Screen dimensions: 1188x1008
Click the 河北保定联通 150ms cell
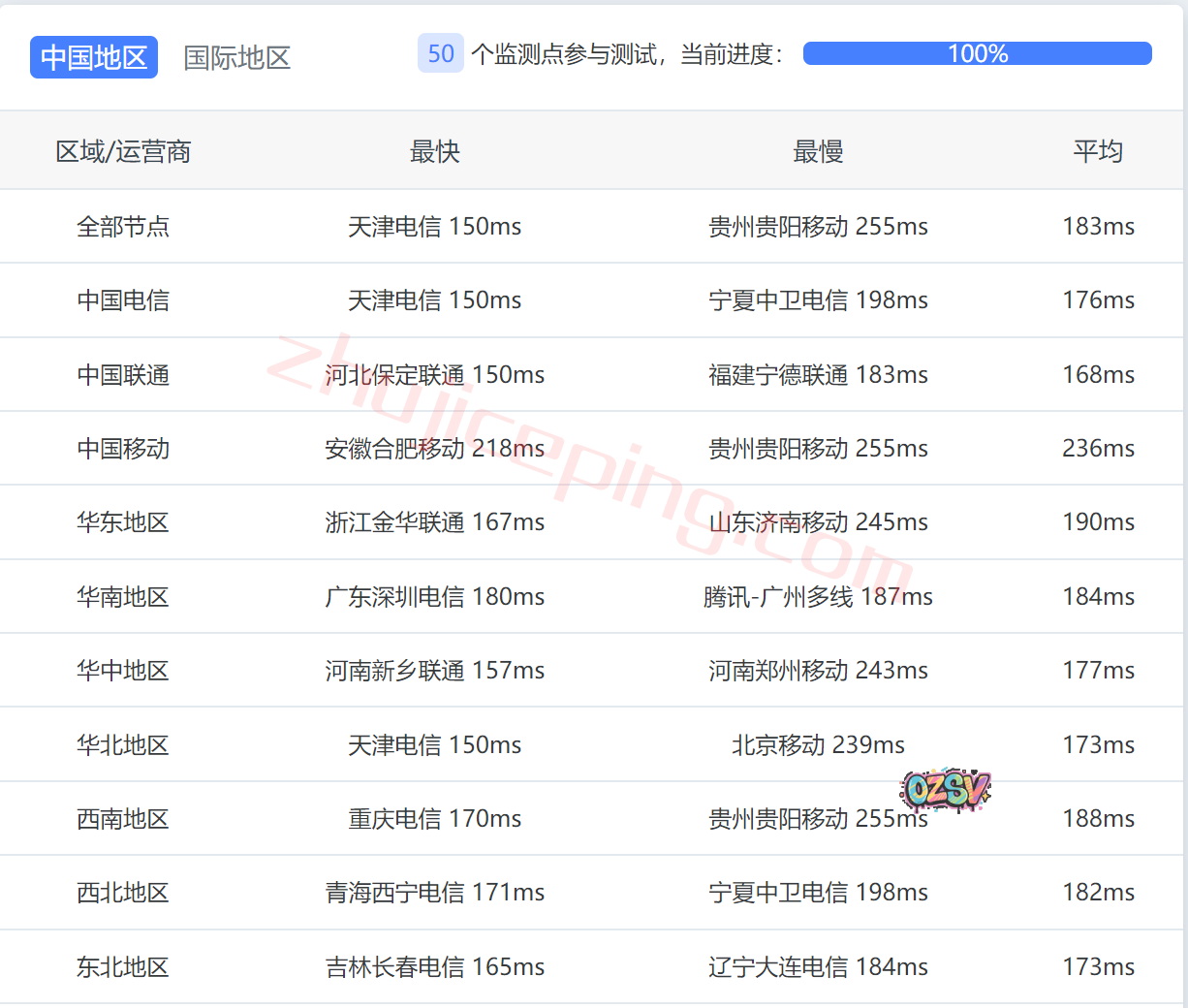(x=434, y=375)
